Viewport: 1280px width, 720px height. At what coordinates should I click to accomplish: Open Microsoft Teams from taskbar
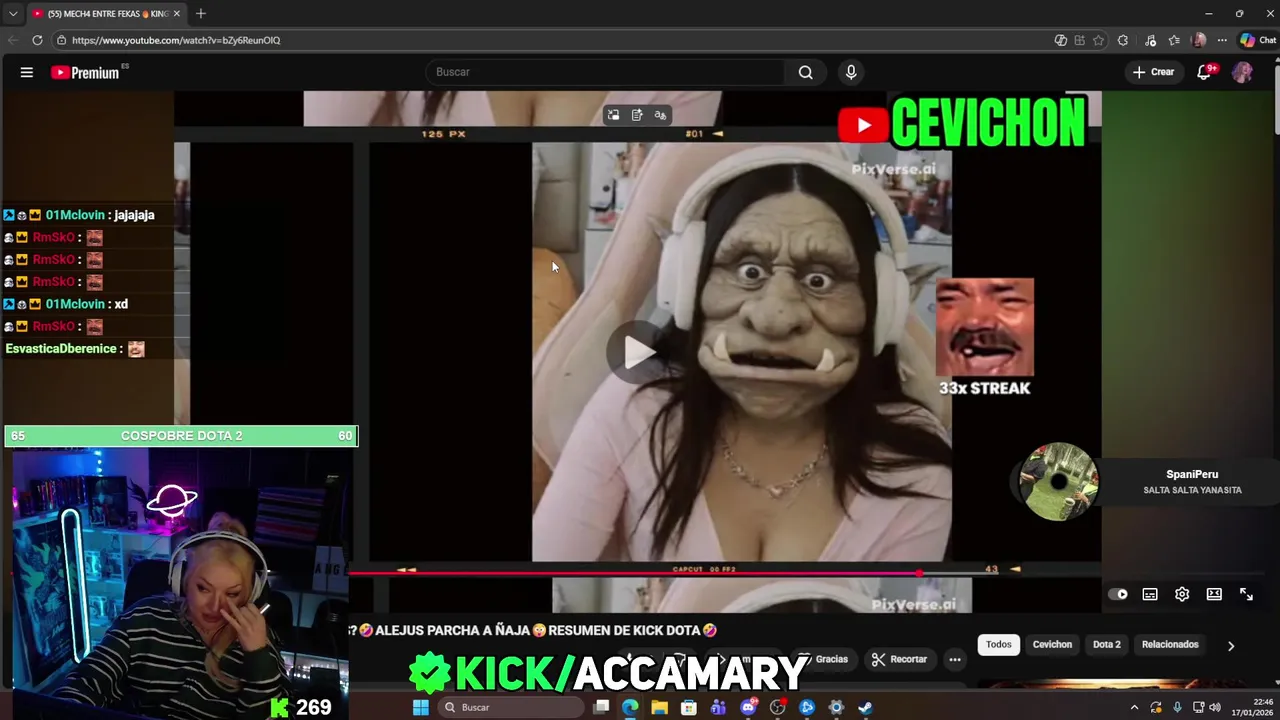(x=718, y=707)
